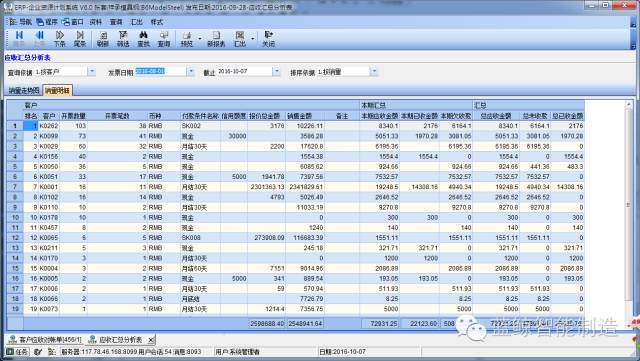Go to first record with toolbar arrow
640x361 pixels.
click(19, 39)
